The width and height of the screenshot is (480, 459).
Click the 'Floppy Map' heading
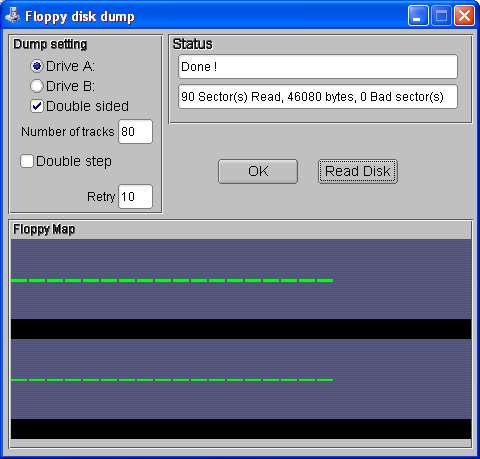pyautogui.click(x=44, y=229)
